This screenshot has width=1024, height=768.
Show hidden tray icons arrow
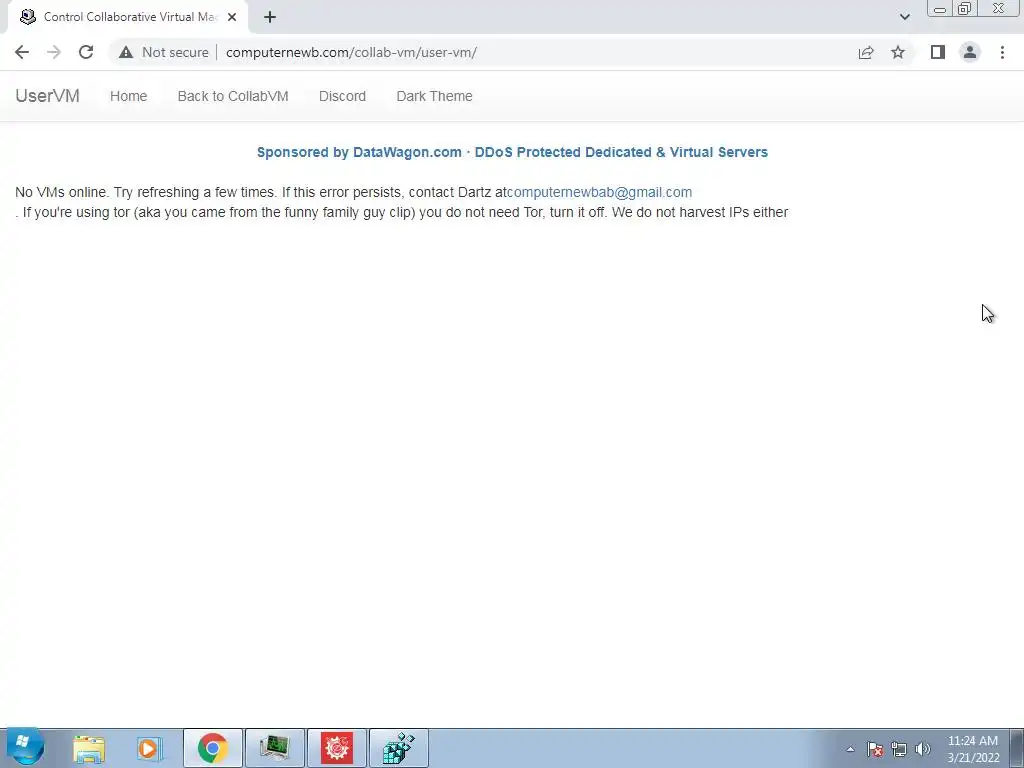850,749
